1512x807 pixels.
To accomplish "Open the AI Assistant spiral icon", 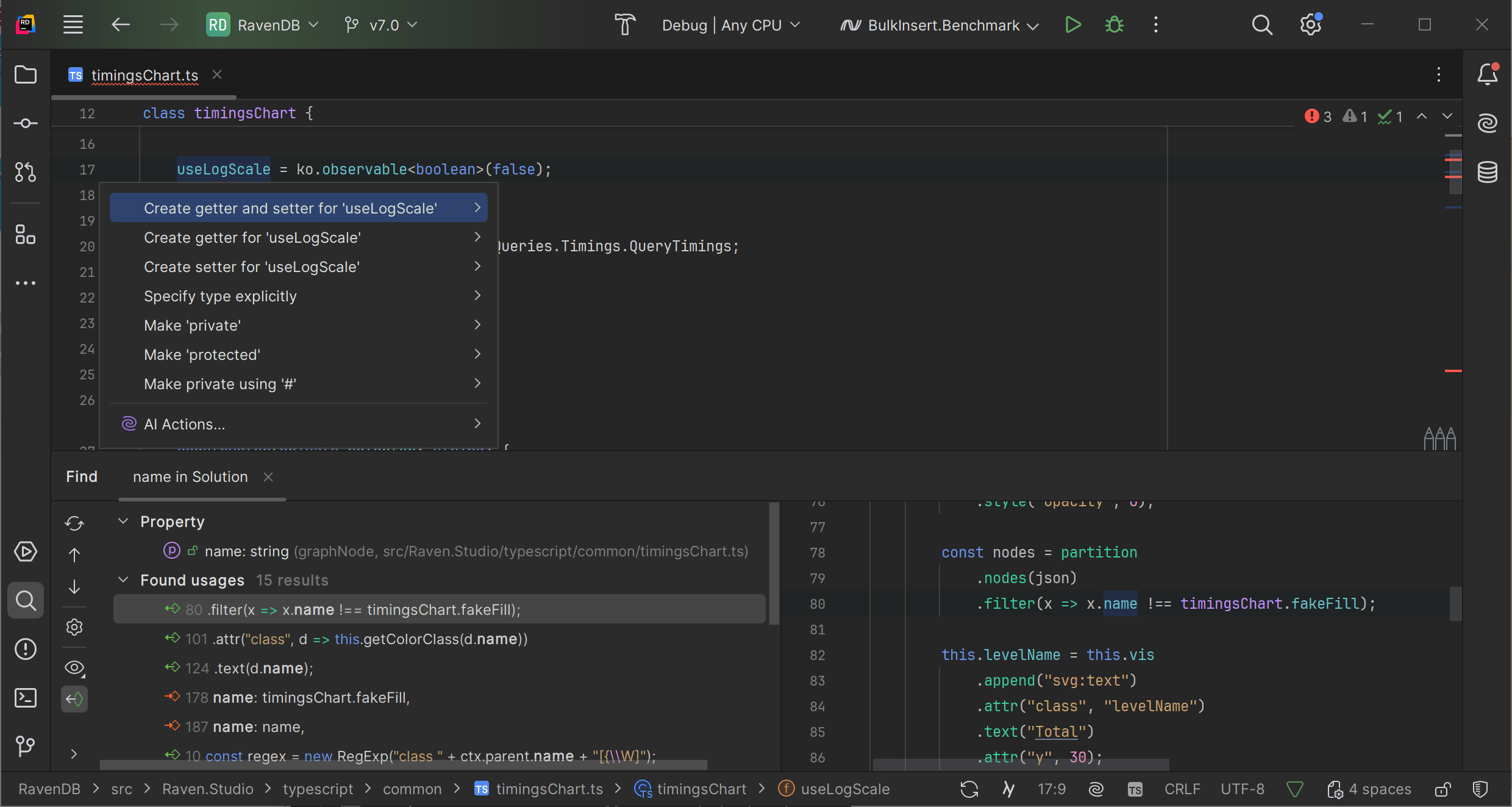I will coord(1487,123).
